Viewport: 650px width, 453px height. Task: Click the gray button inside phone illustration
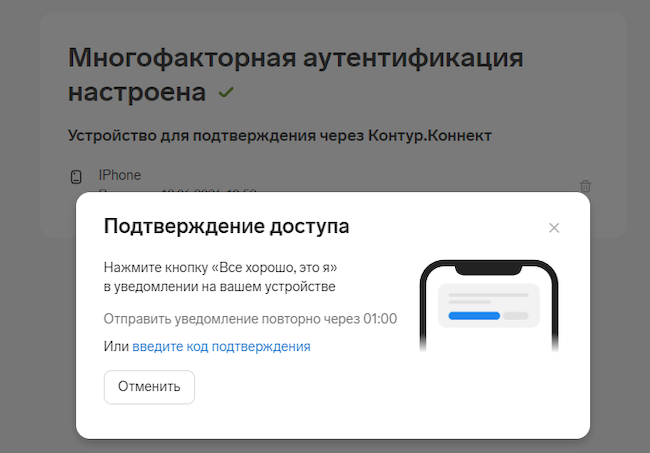point(516,316)
